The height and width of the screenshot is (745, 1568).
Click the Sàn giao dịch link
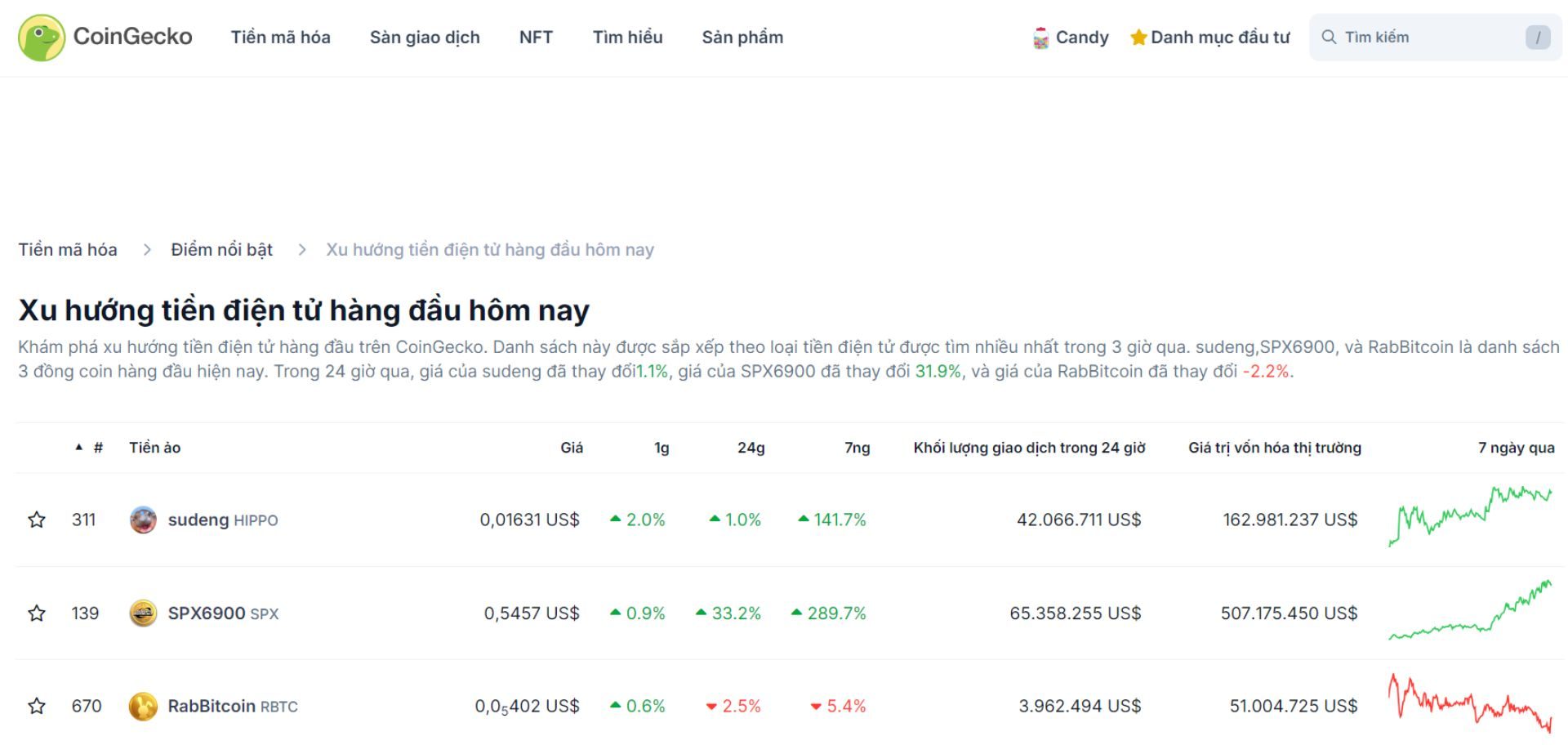425,37
